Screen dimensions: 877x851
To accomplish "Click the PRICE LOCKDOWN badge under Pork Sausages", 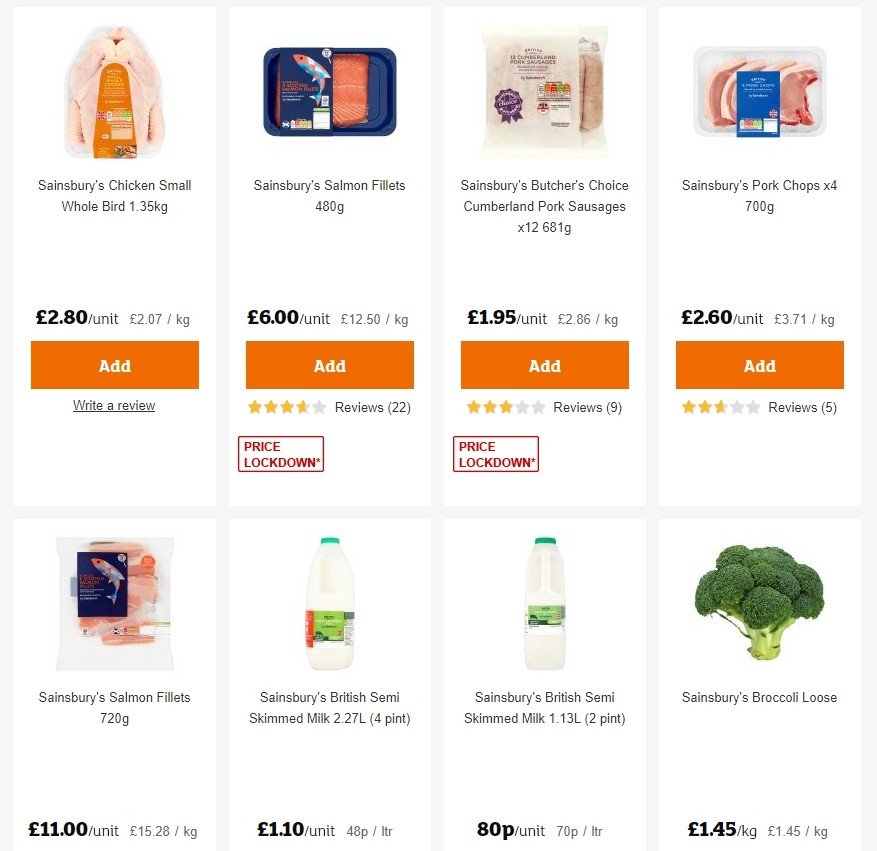I will (x=495, y=453).
